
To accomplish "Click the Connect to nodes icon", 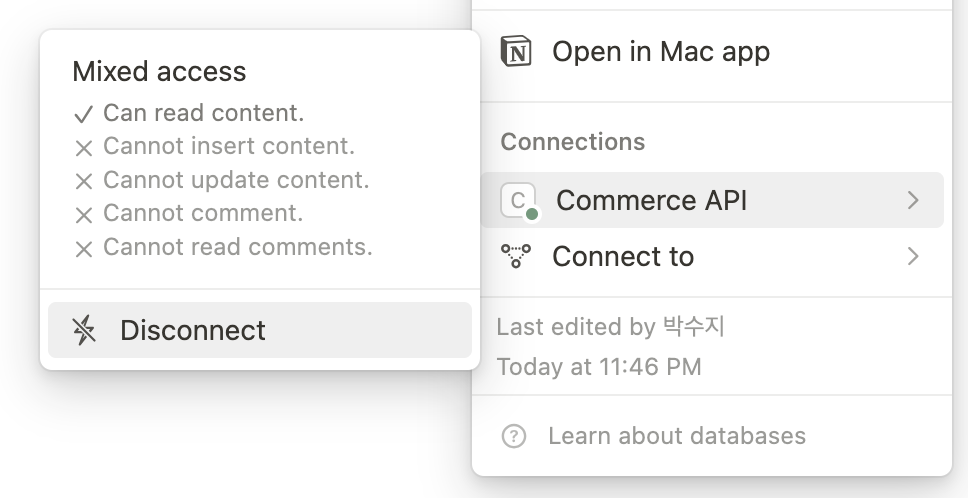I will pyautogui.click(x=516, y=257).
